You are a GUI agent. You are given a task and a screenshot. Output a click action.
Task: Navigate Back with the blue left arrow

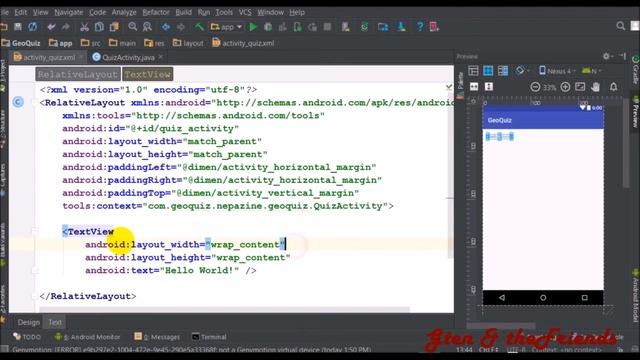(x=166, y=27)
